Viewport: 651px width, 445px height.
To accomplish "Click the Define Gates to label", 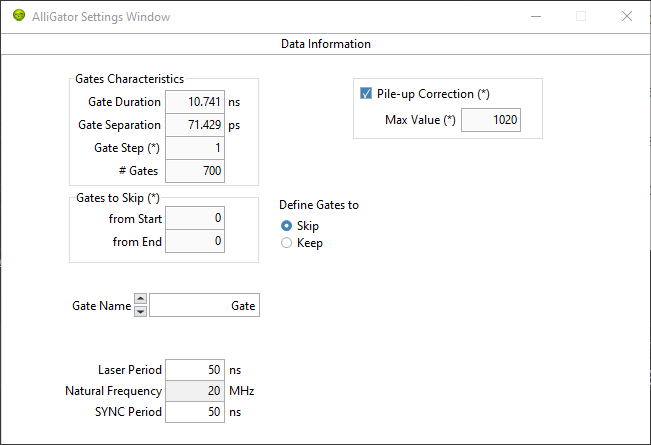I will [319, 205].
